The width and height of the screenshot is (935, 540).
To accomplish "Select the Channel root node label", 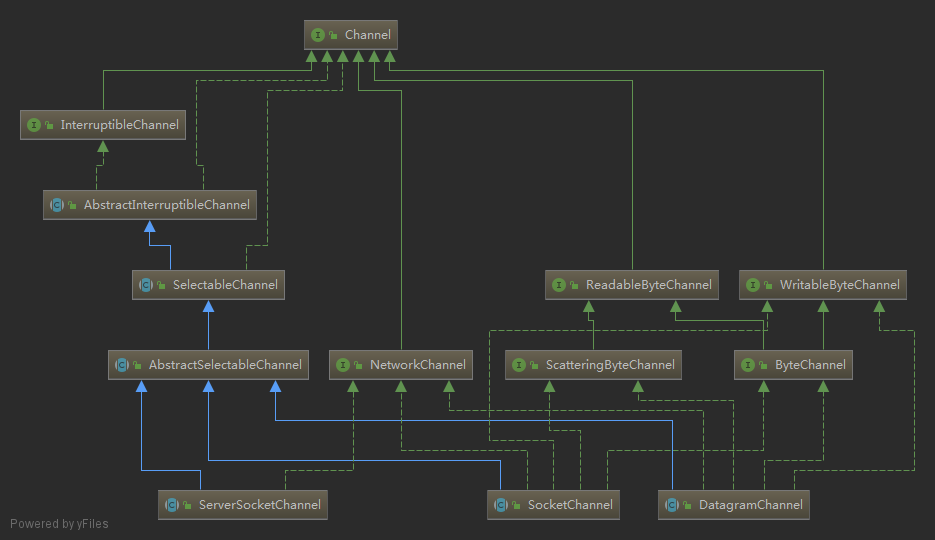I will click(x=367, y=35).
